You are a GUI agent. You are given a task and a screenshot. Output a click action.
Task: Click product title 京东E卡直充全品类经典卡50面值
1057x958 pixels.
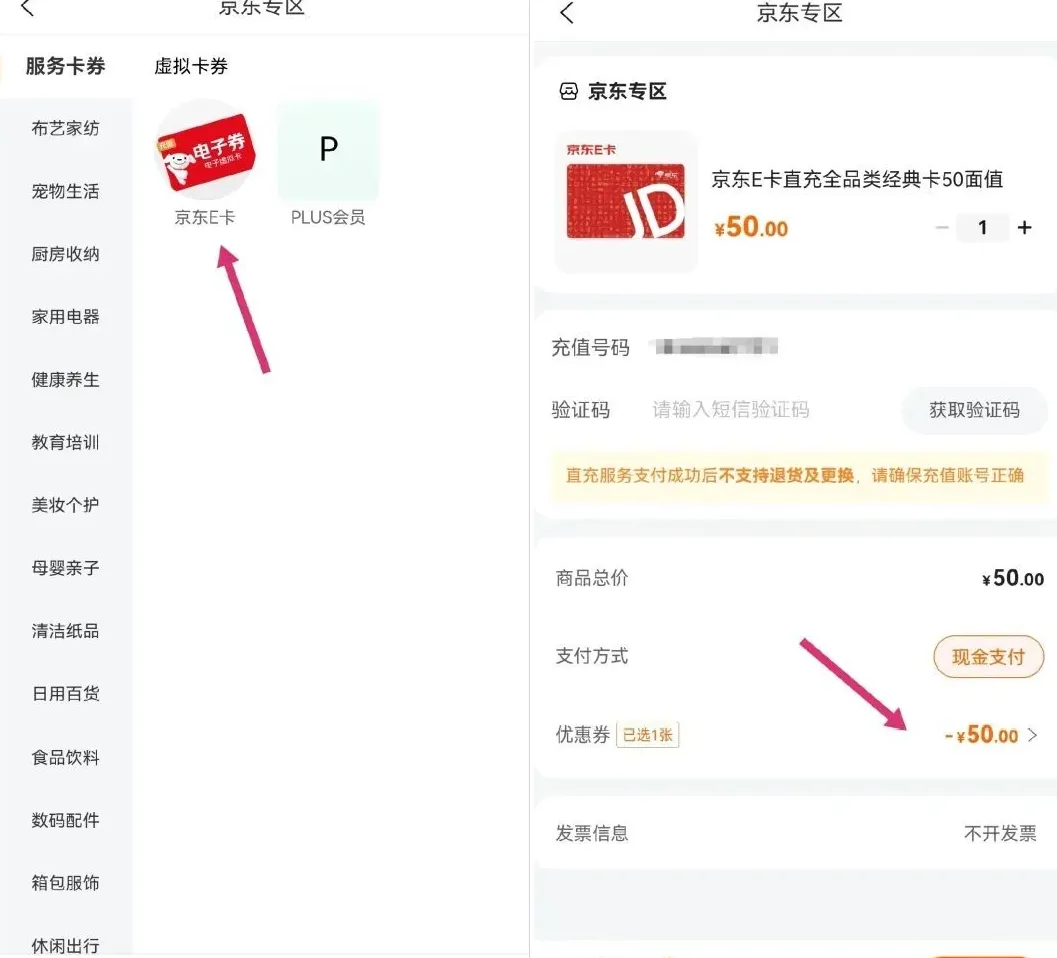pyautogui.click(x=857, y=179)
